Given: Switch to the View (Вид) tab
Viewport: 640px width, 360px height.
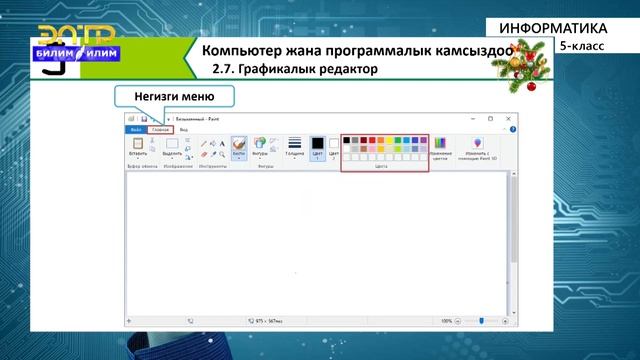Looking at the screenshot, I should [x=184, y=130].
